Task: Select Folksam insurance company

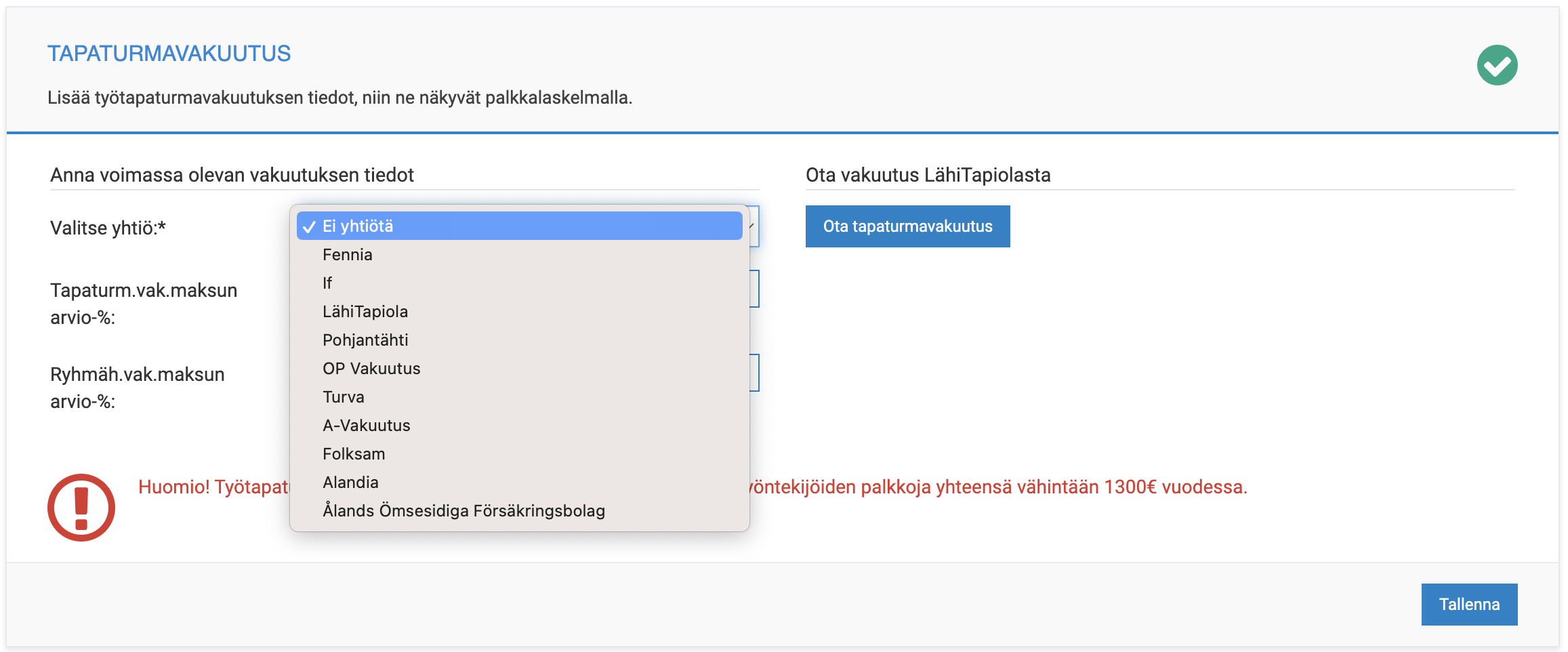Action: [354, 454]
